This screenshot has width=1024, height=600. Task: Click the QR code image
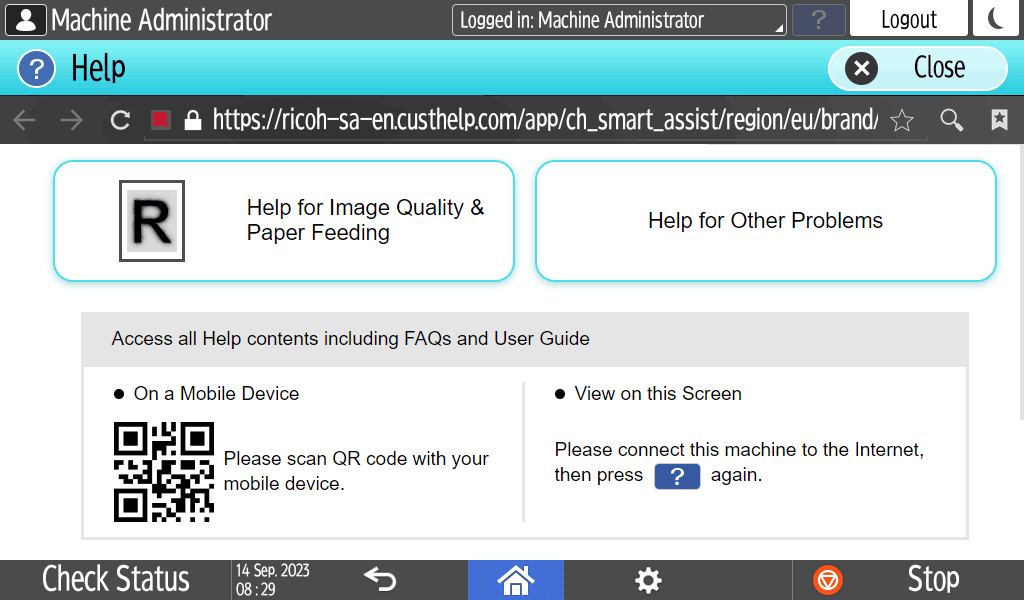point(164,472)
